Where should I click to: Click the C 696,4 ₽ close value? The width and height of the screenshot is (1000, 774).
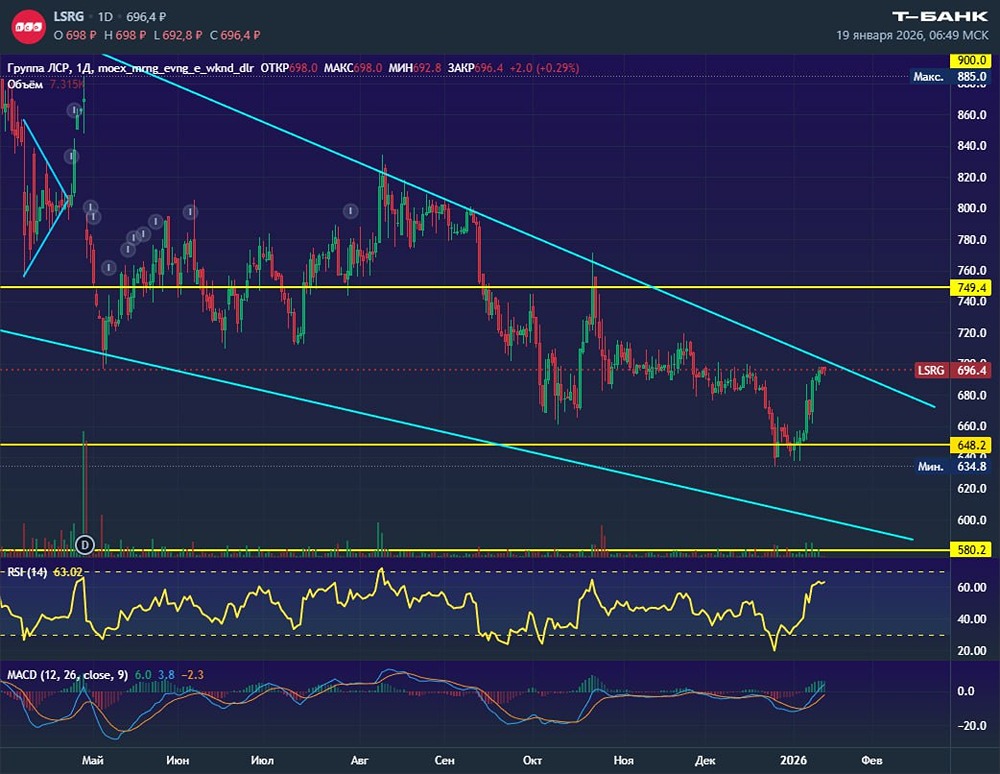(235, 35)
